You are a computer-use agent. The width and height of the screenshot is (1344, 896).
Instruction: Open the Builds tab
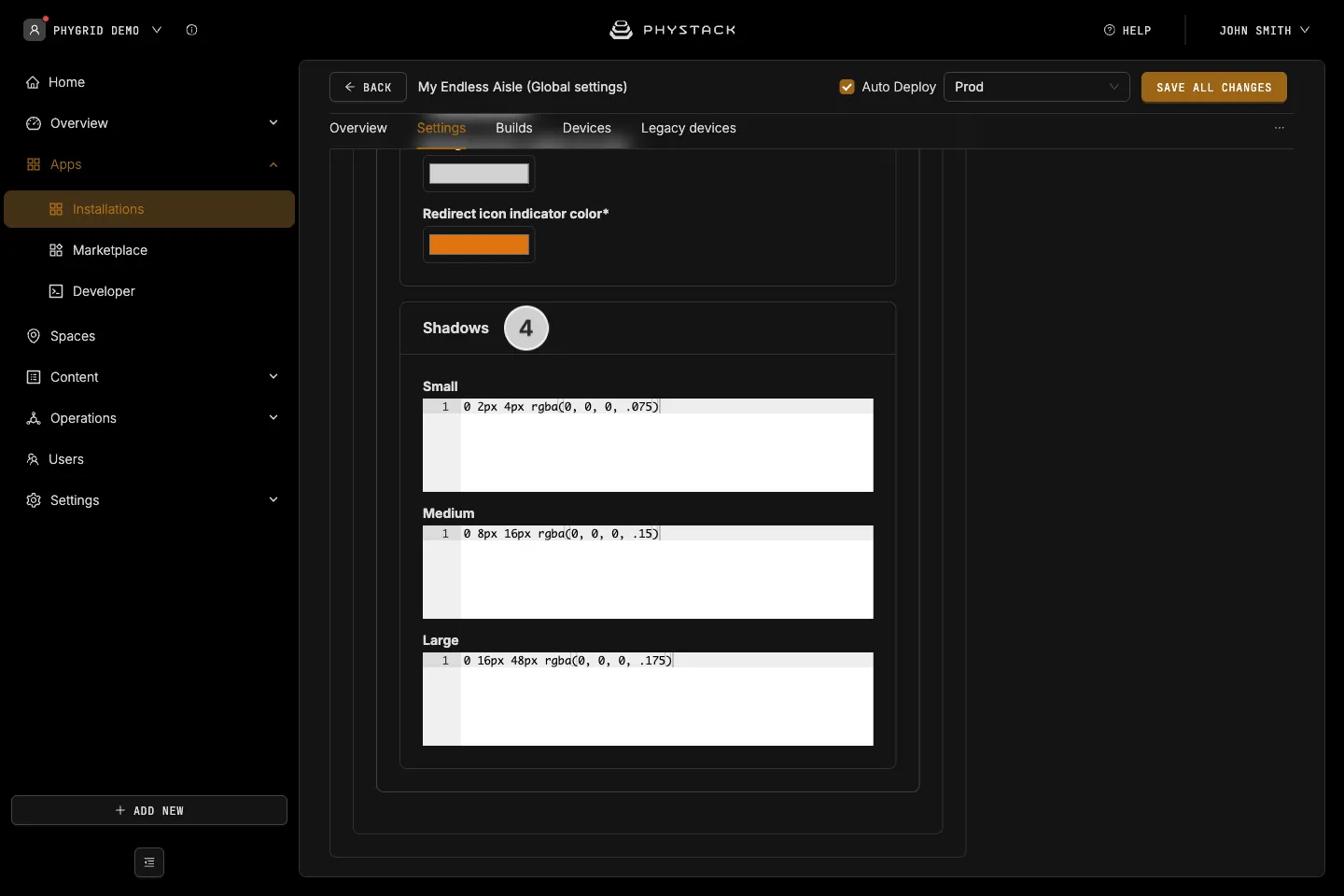tap(514, 128)
